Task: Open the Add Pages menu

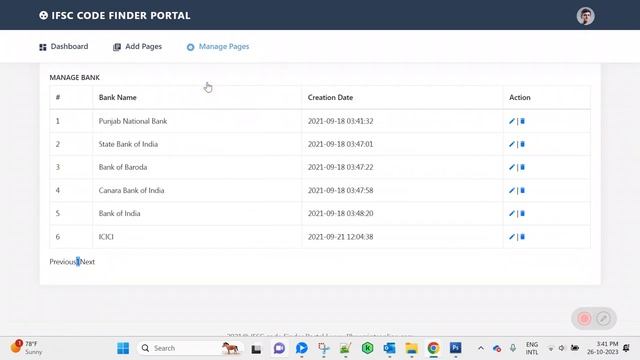Action: tap(138, 47)
